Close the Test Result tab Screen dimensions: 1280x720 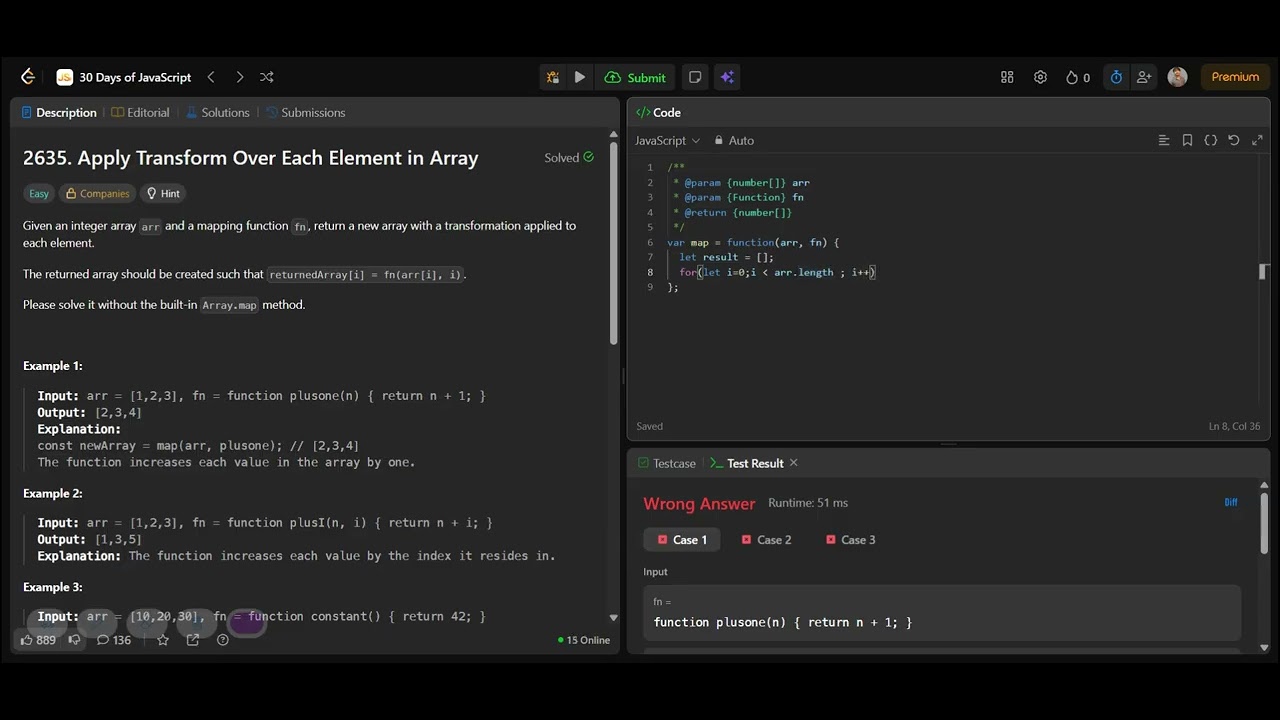(x=794, y=463)
